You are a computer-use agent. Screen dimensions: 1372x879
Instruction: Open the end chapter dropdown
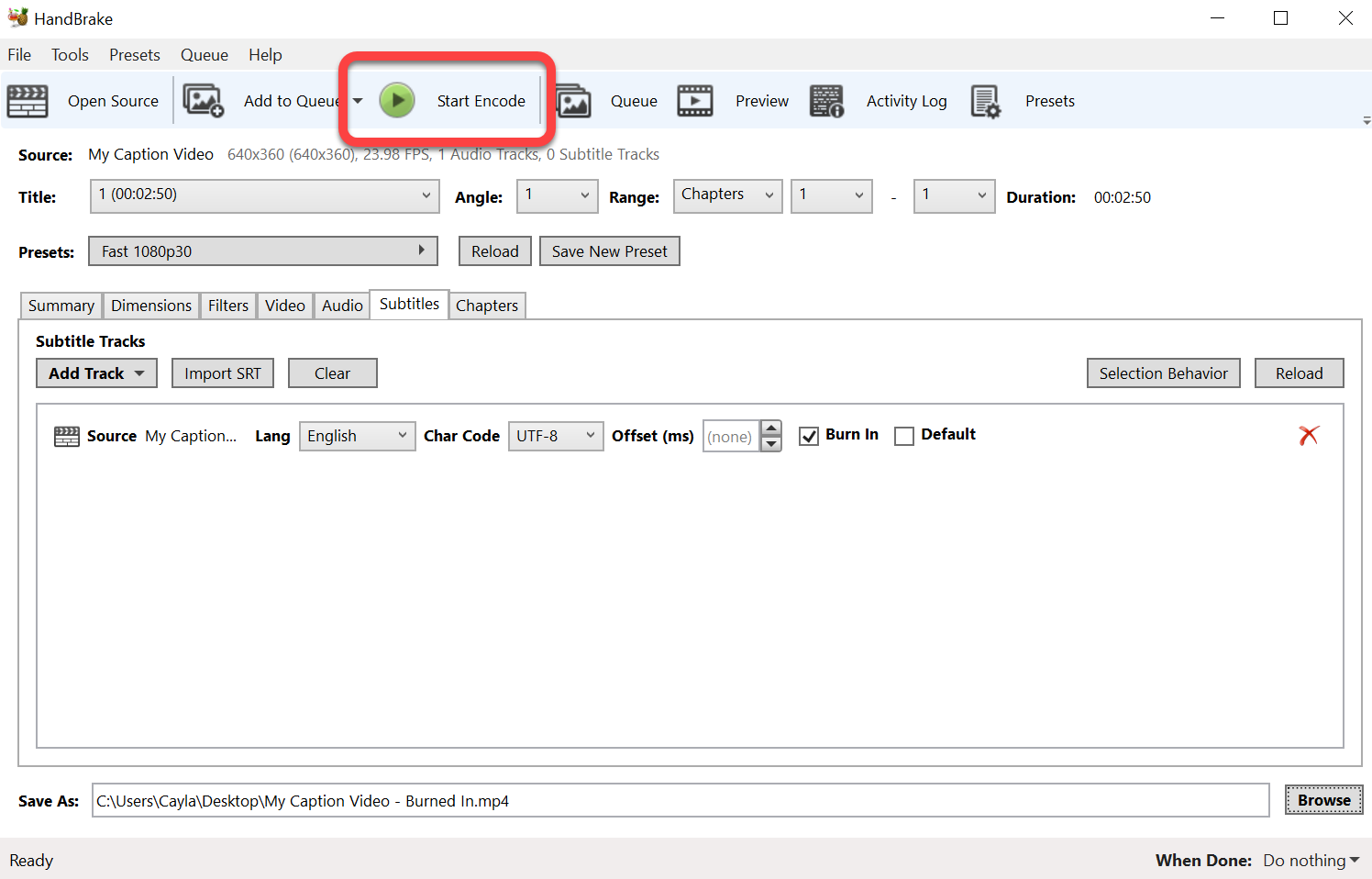click(955, 196)
